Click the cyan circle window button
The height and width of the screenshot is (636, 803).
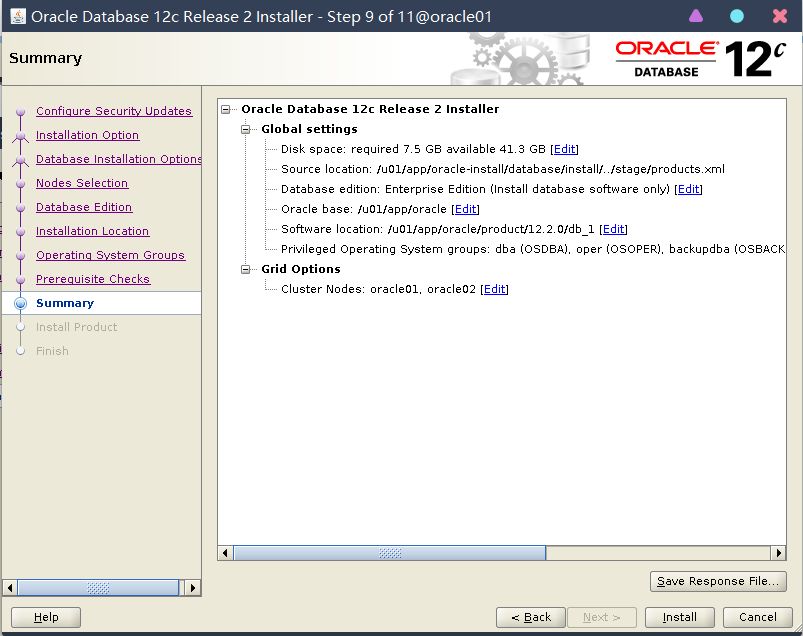click(736, 16)
